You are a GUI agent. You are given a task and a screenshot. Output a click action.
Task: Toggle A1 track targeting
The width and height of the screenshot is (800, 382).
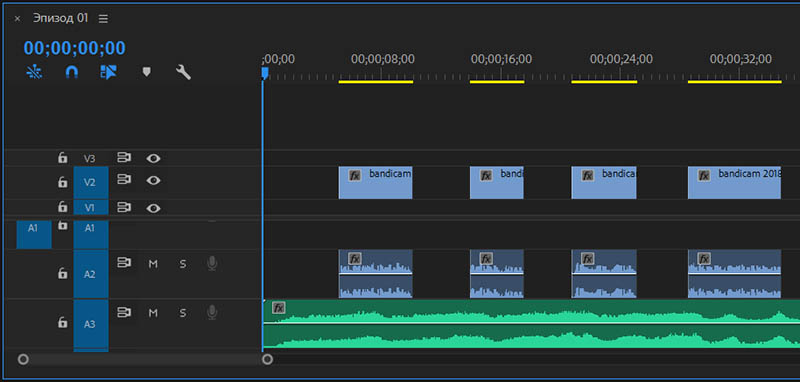[91, 235]
